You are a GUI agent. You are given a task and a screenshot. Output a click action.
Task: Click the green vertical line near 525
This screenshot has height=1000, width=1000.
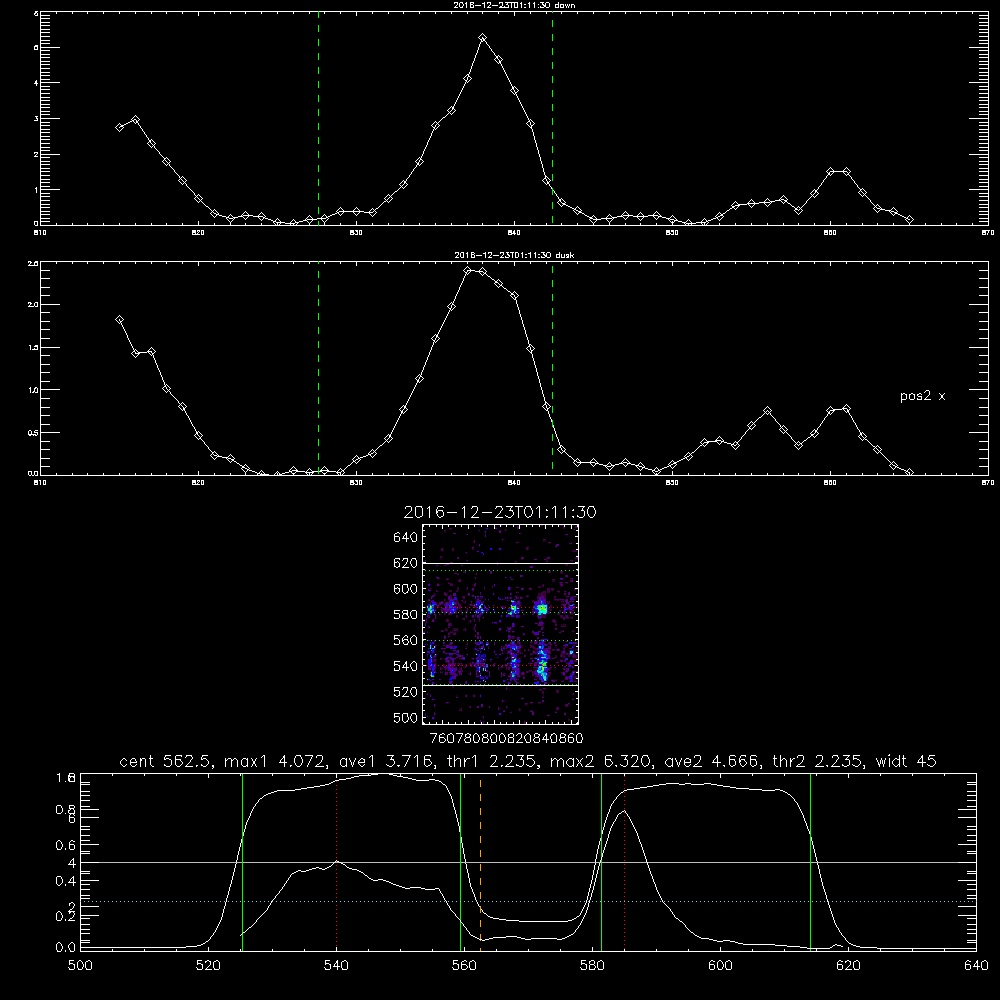[x=242, y=862]
